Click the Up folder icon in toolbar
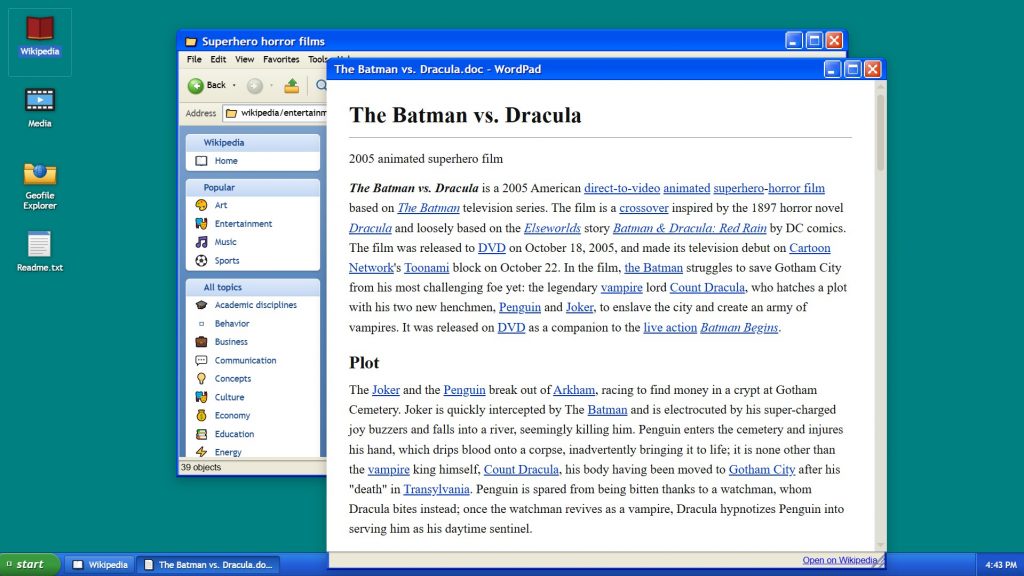The width and height of the screenshot is (1024, 576). [x=291, y=86]
